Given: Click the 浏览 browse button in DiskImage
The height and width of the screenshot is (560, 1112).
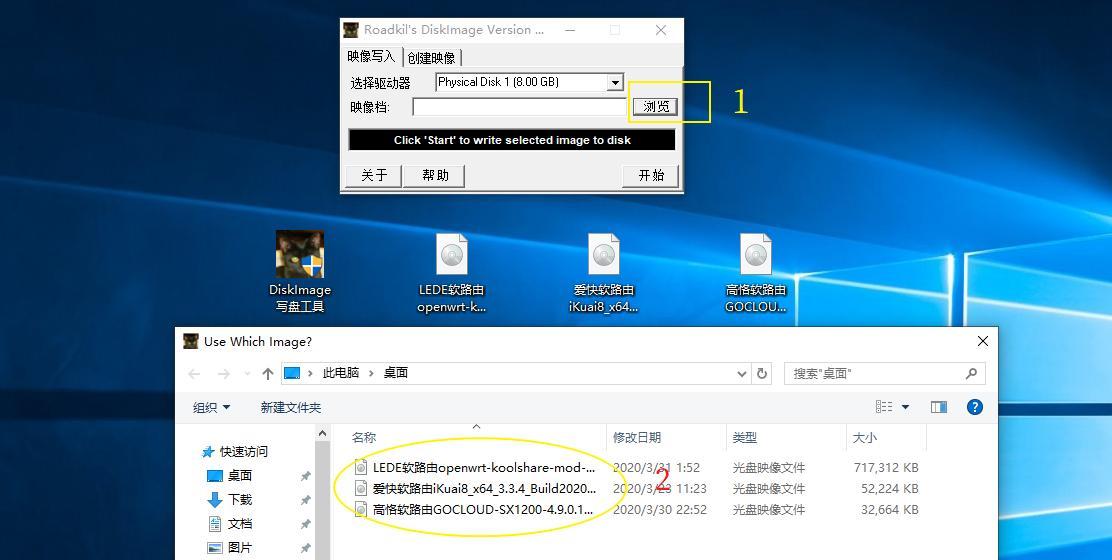Looking at the screenshot, I should [655, 106].
